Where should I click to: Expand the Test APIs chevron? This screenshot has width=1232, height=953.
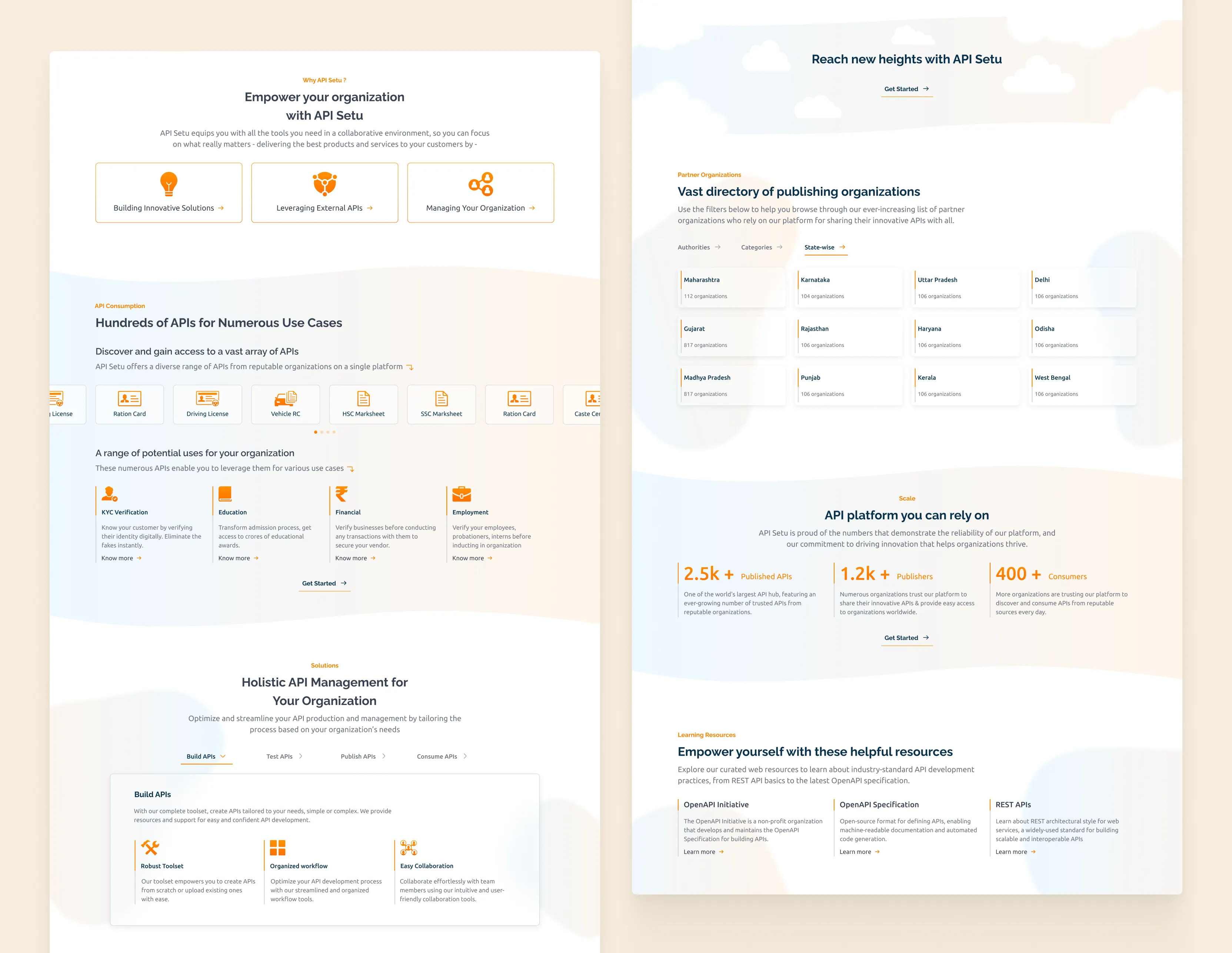(301, 756)
